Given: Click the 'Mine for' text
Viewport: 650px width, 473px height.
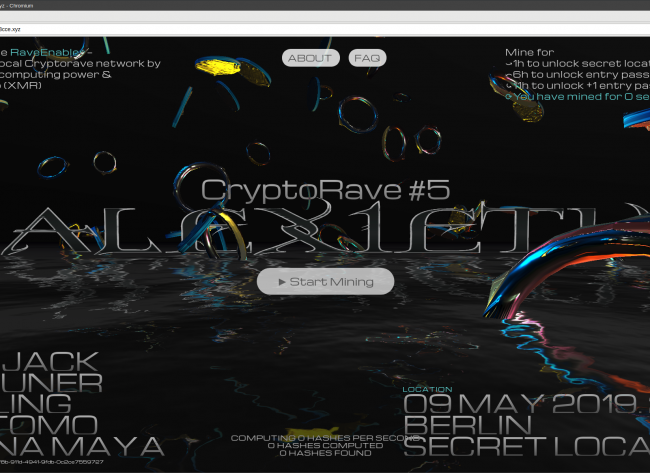Looking at the screenshot, I should [x=529, y=52].
